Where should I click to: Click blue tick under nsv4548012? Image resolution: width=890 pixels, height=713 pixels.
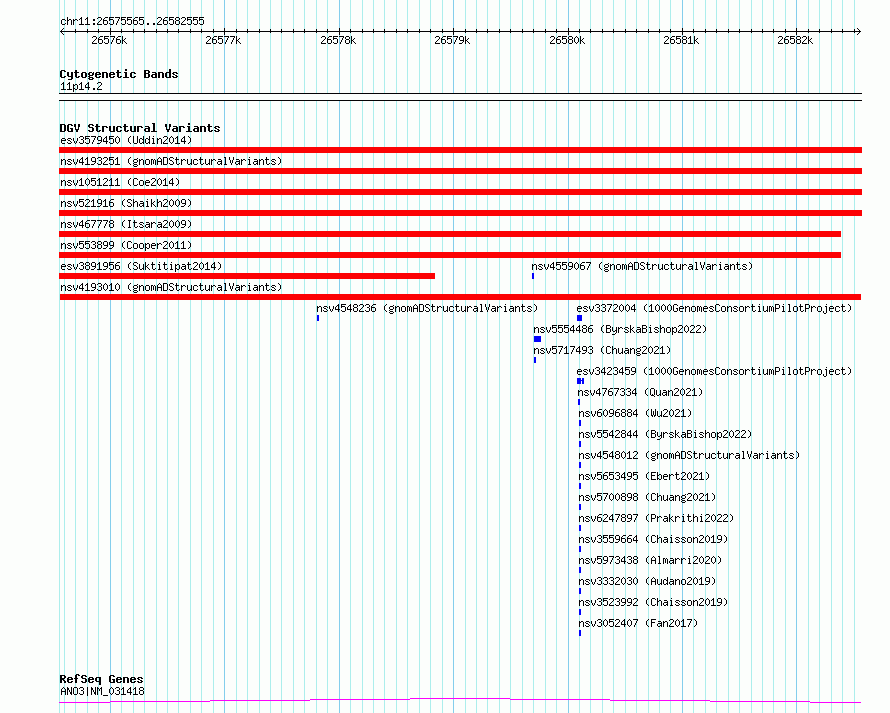(580, 465)
